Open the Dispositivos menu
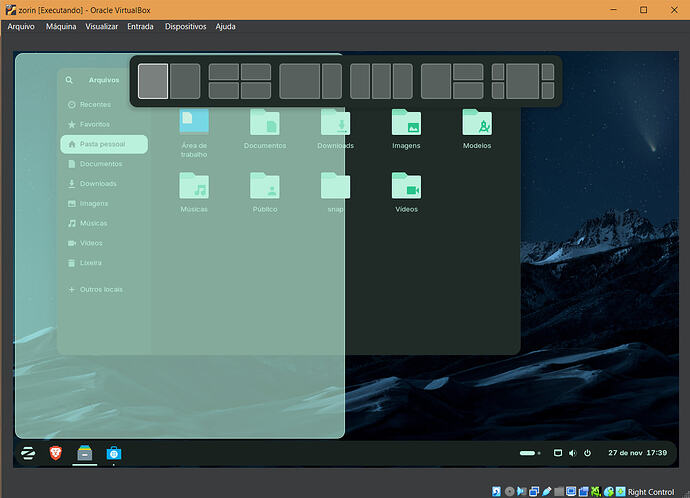 [x=185, y=26]
